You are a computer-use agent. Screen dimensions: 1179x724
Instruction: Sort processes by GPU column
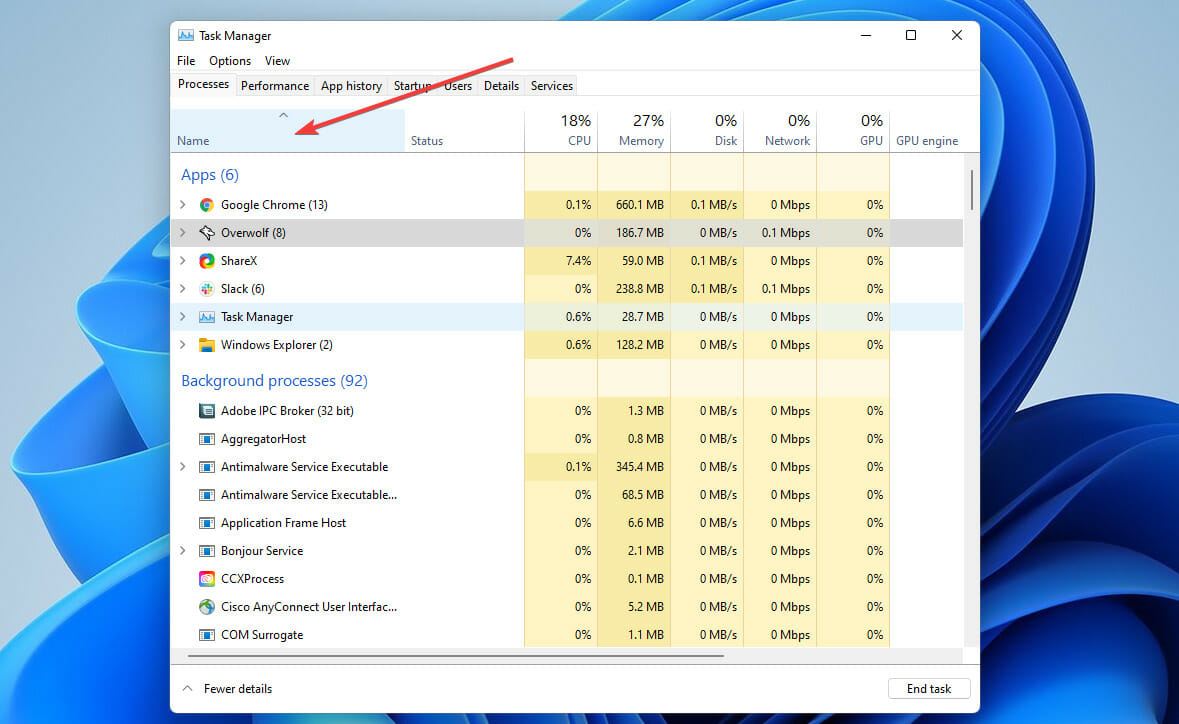click(x=853, y=131)
